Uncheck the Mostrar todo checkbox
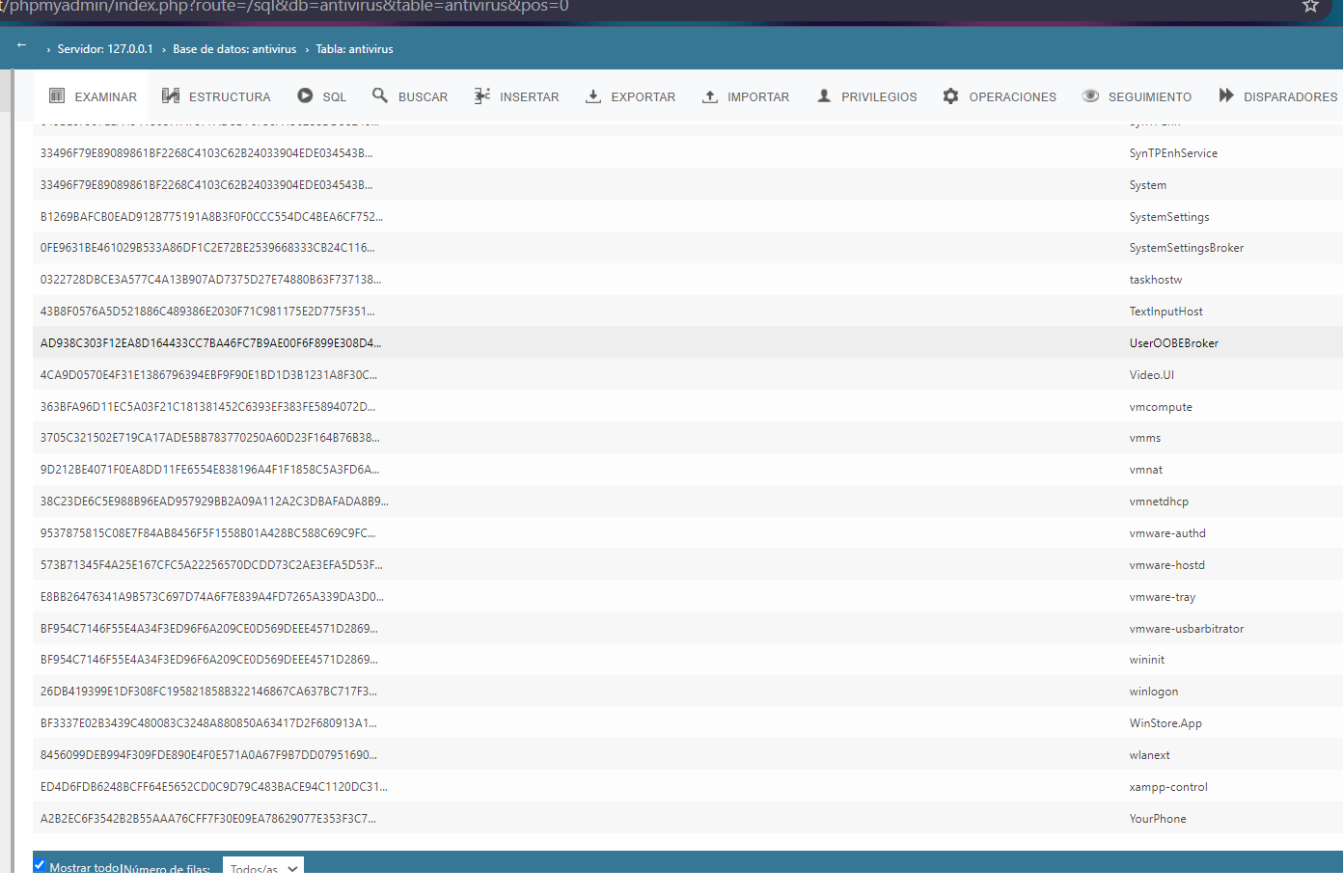 tap(40, 865)
